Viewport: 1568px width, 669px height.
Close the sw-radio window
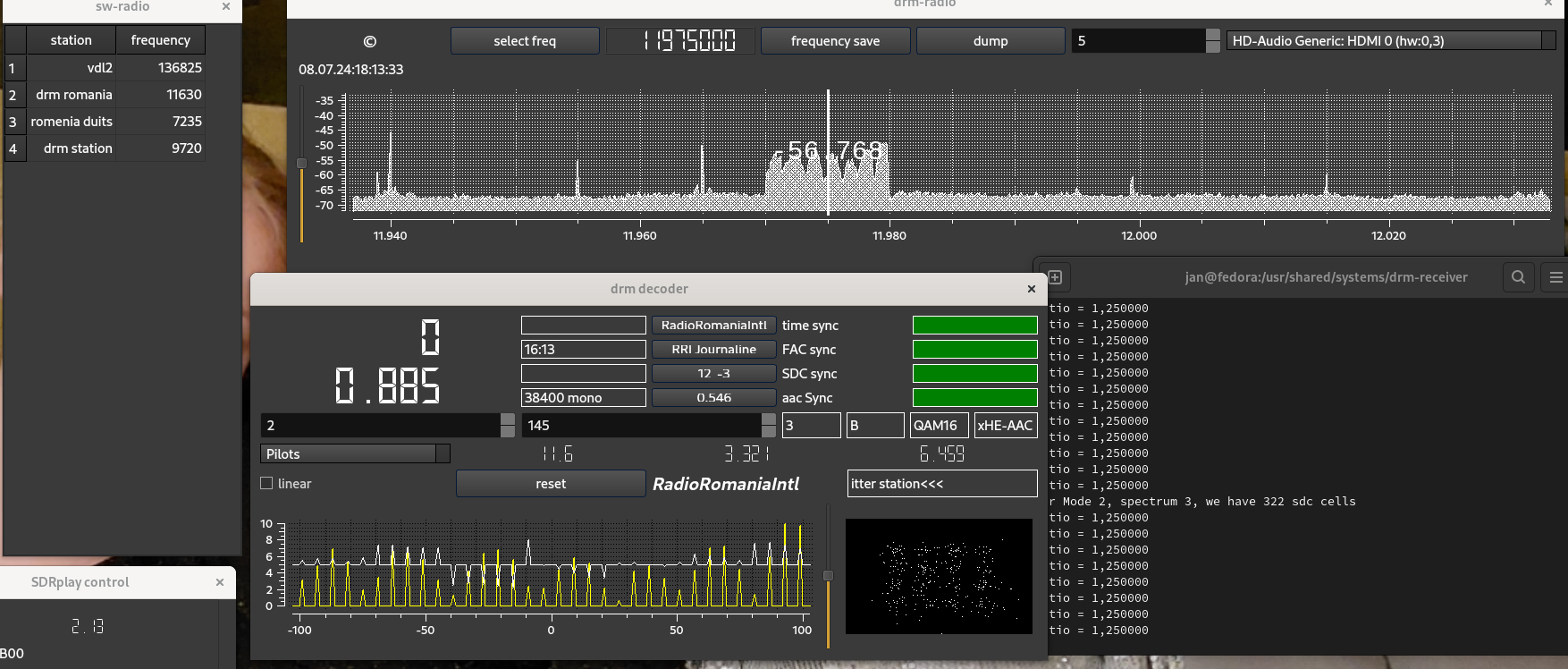pyautogui.click(x=226, y=6)
